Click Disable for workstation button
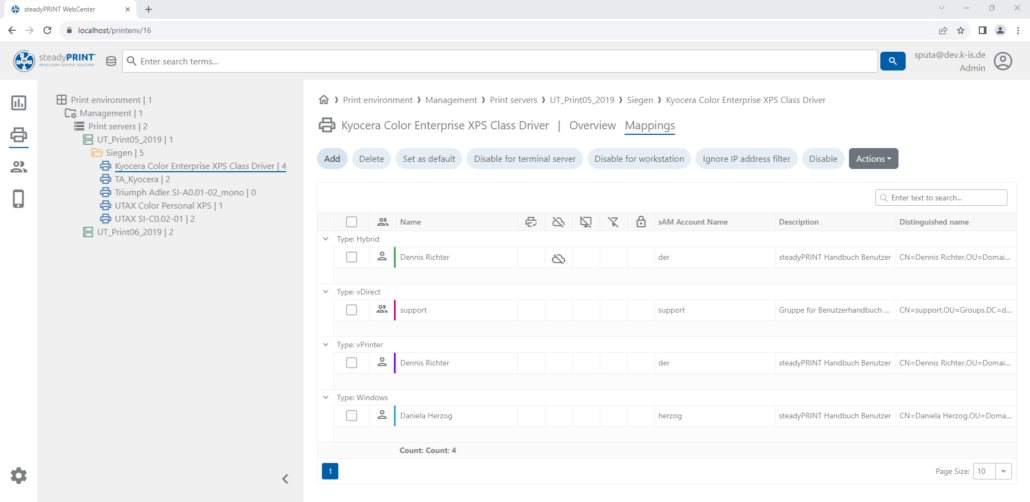This screenshot has height=502, width=1030. point(639,158)
